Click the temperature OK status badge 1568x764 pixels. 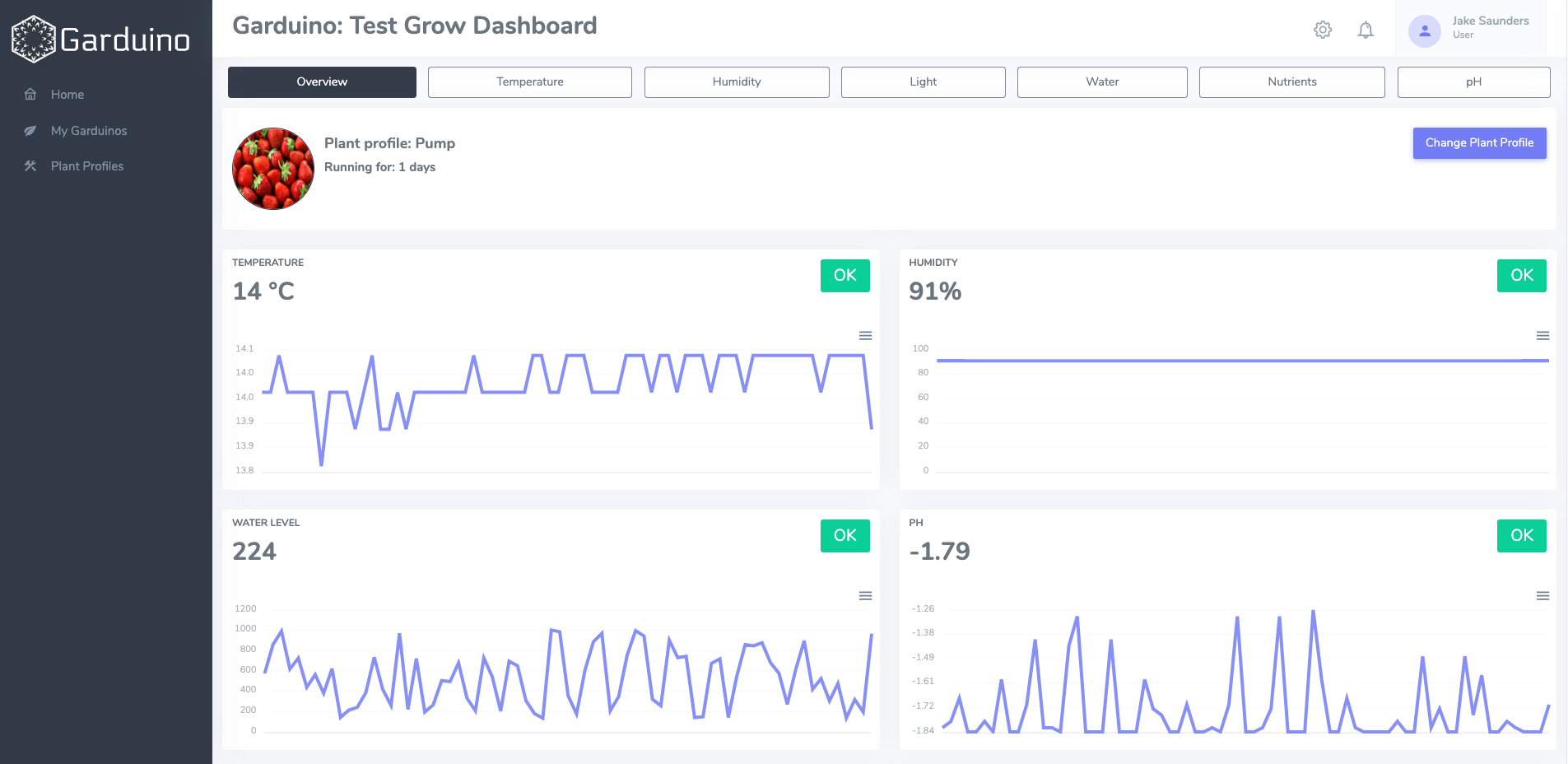pyautogui.click(x=844, y=276)
